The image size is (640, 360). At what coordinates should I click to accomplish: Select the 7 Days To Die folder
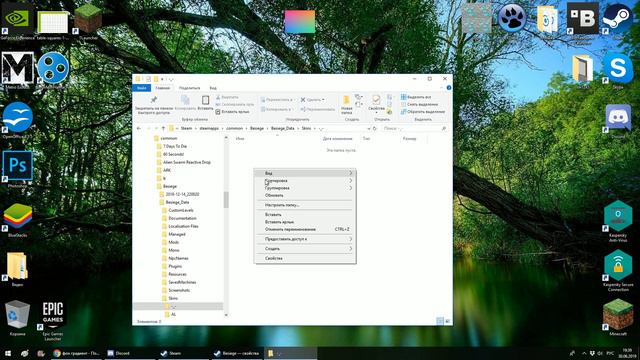click(175, 146)
